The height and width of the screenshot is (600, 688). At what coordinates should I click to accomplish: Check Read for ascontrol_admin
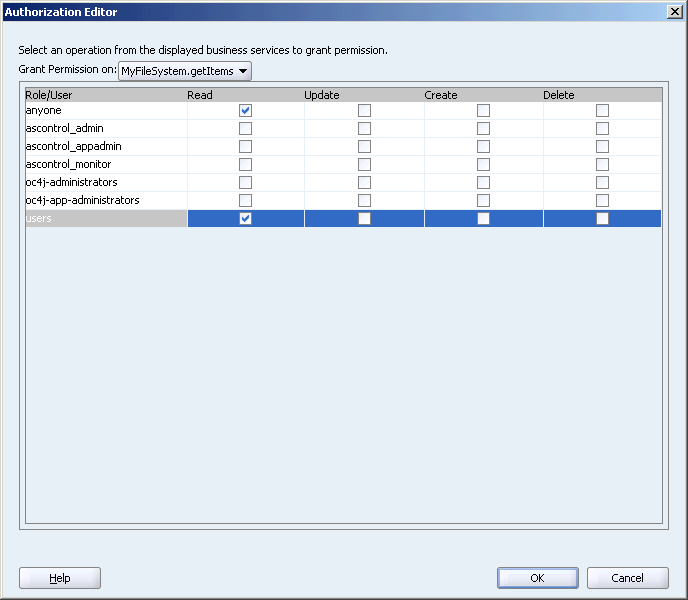click(x=245, y=129)
